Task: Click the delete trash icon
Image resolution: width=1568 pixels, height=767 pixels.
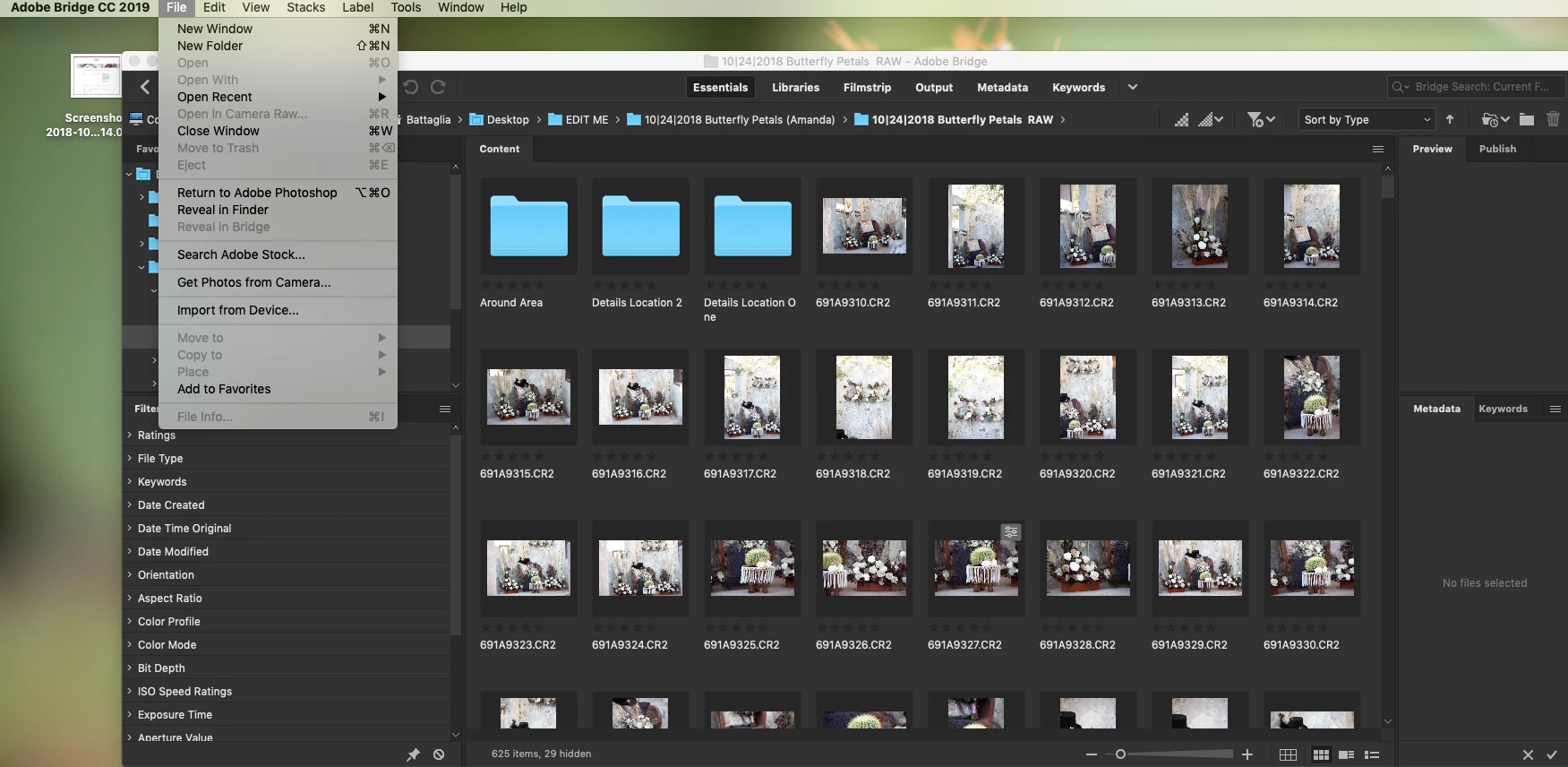Action: (x=1554, y=119)
